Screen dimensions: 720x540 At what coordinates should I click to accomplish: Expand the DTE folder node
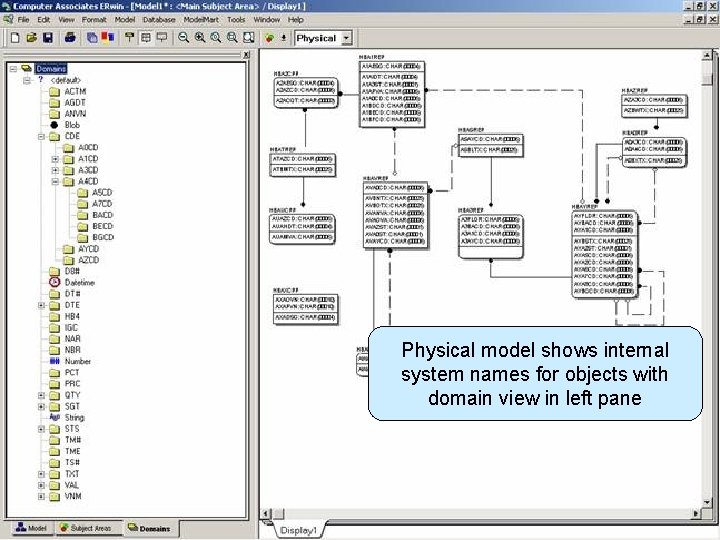pos(41,305)
